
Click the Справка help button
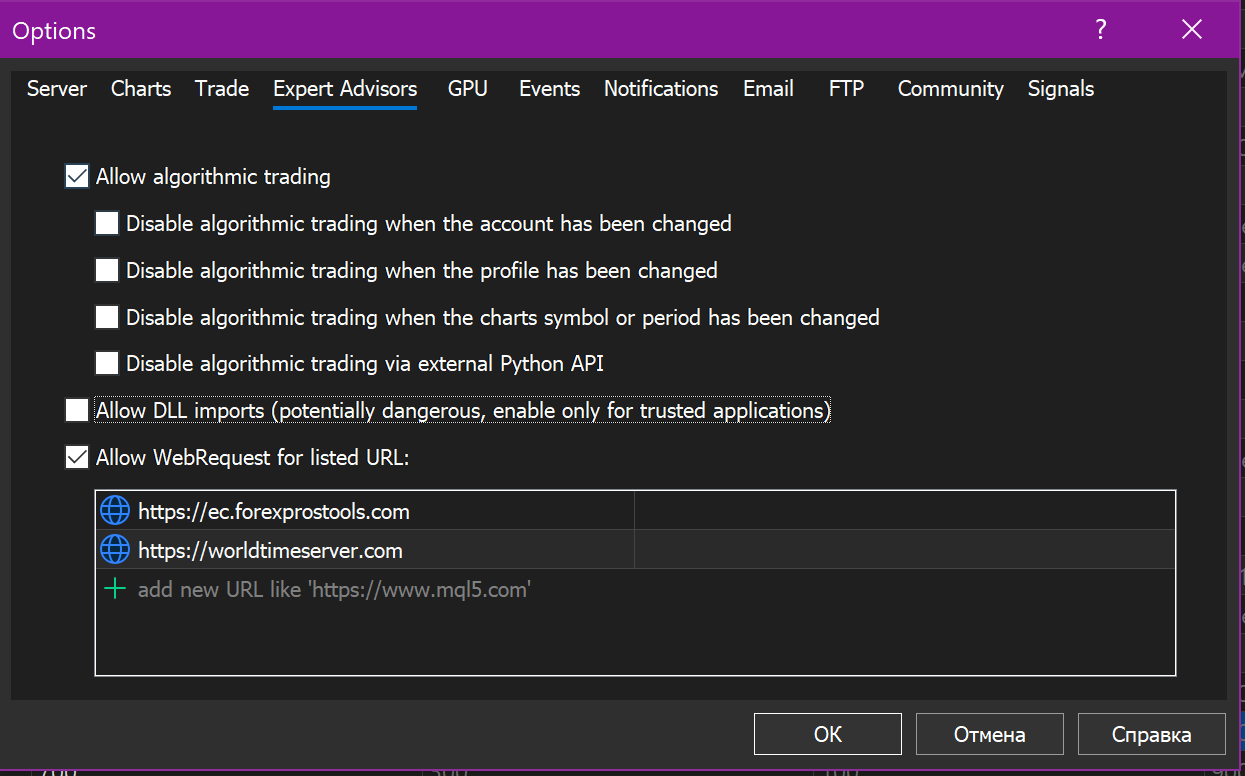[x=1151, y=734]
